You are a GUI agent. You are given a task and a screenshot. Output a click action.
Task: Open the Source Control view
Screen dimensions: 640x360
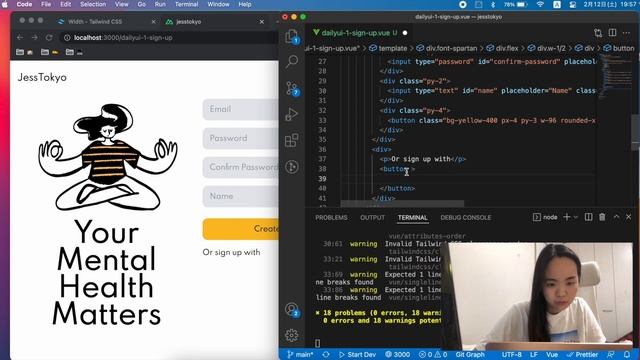pos(292,88)
